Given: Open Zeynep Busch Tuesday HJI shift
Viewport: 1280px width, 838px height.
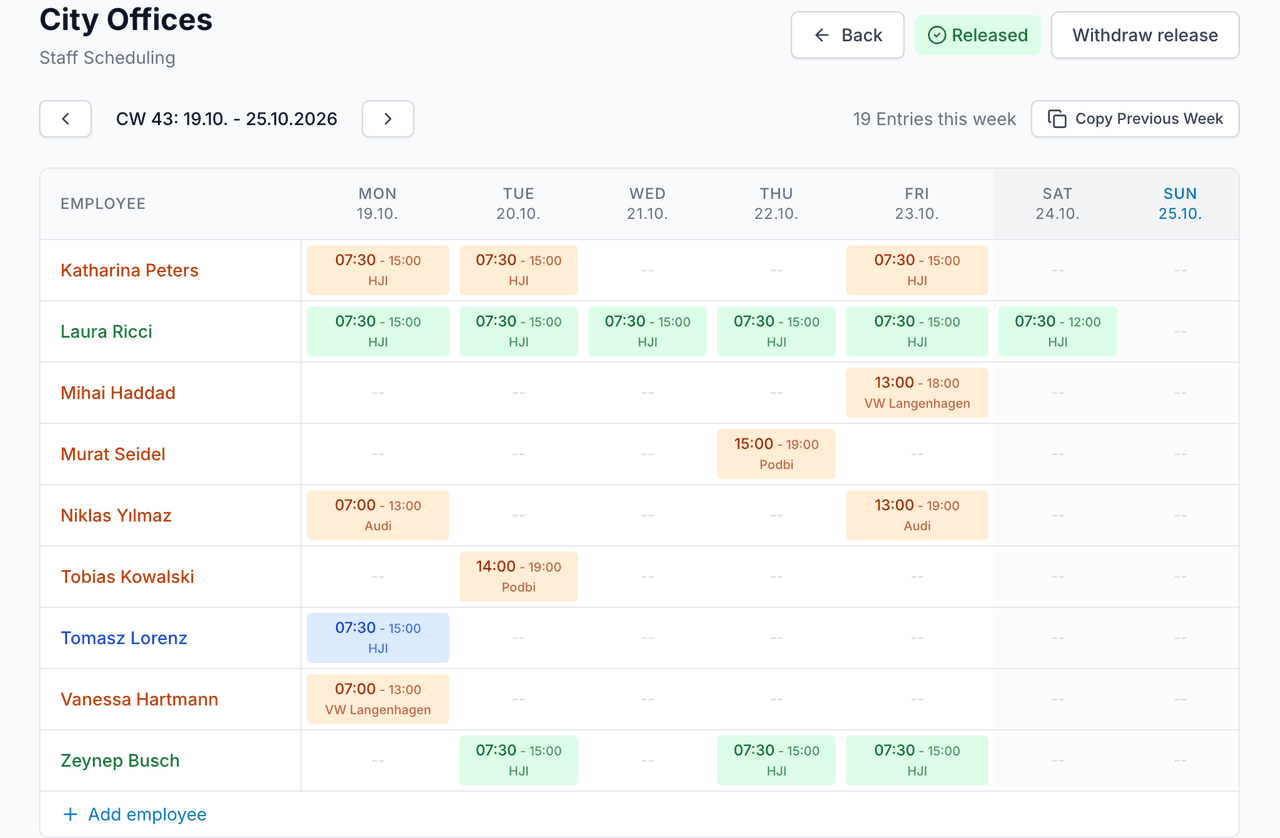Looking at the screenshot, I should (518, 760).
